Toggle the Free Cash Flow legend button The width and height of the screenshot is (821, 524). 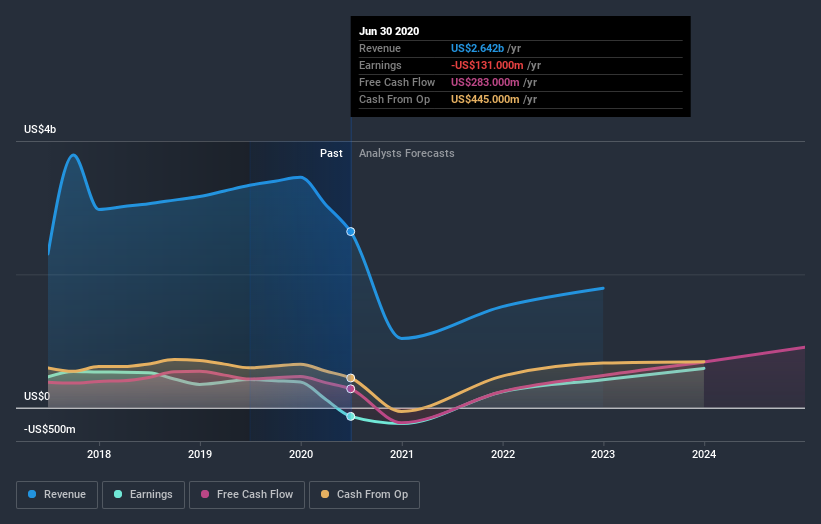(247, 495)
